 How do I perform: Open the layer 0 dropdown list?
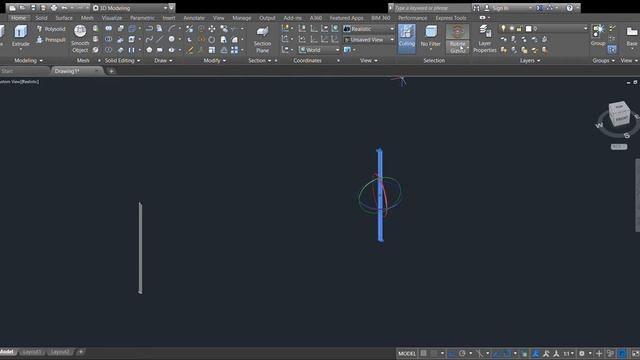pyautogui.click(x=543, y=28)
